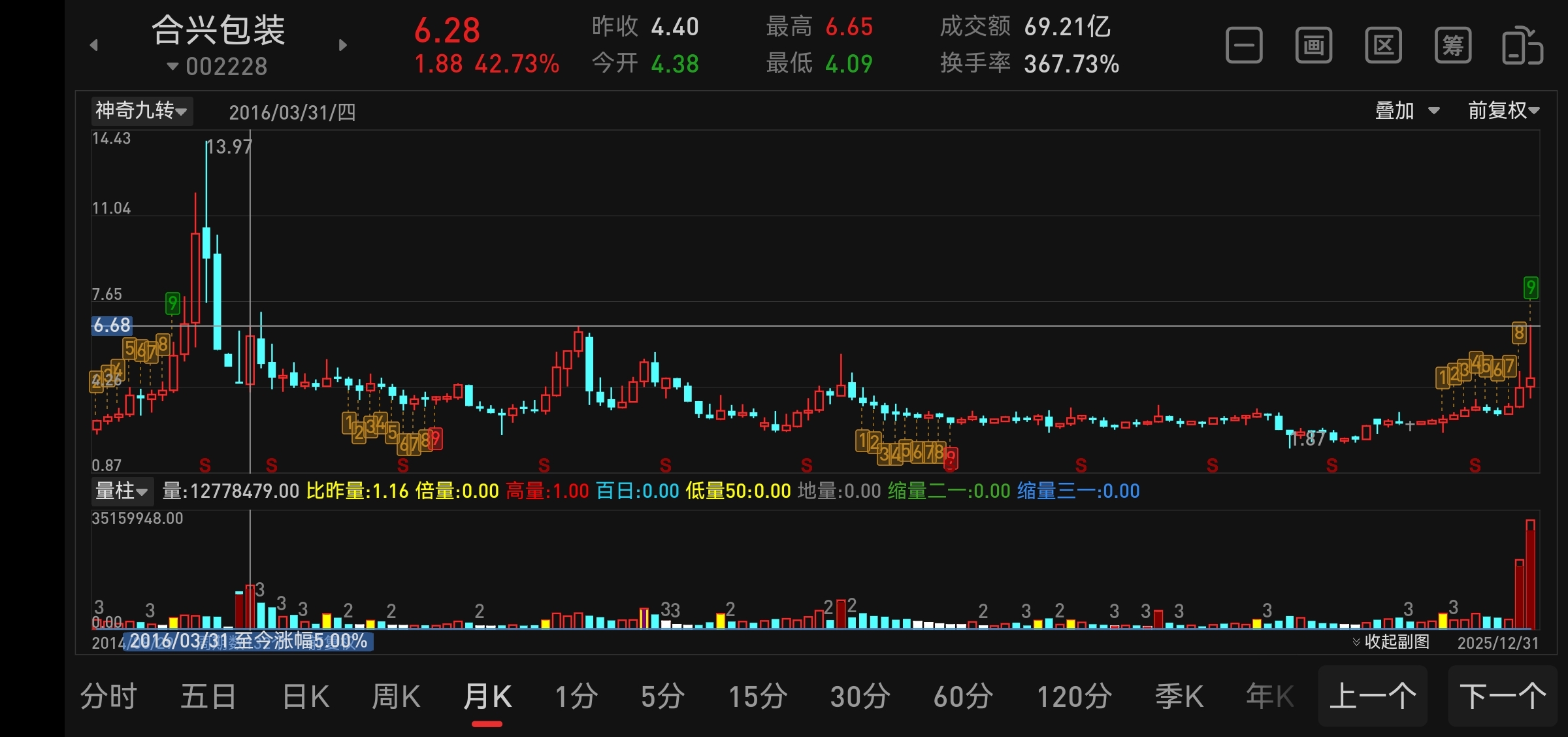Click the minus line icon in top toolbar
This screenshot has height=737, width=1568.
click(x=1244, y=46)
